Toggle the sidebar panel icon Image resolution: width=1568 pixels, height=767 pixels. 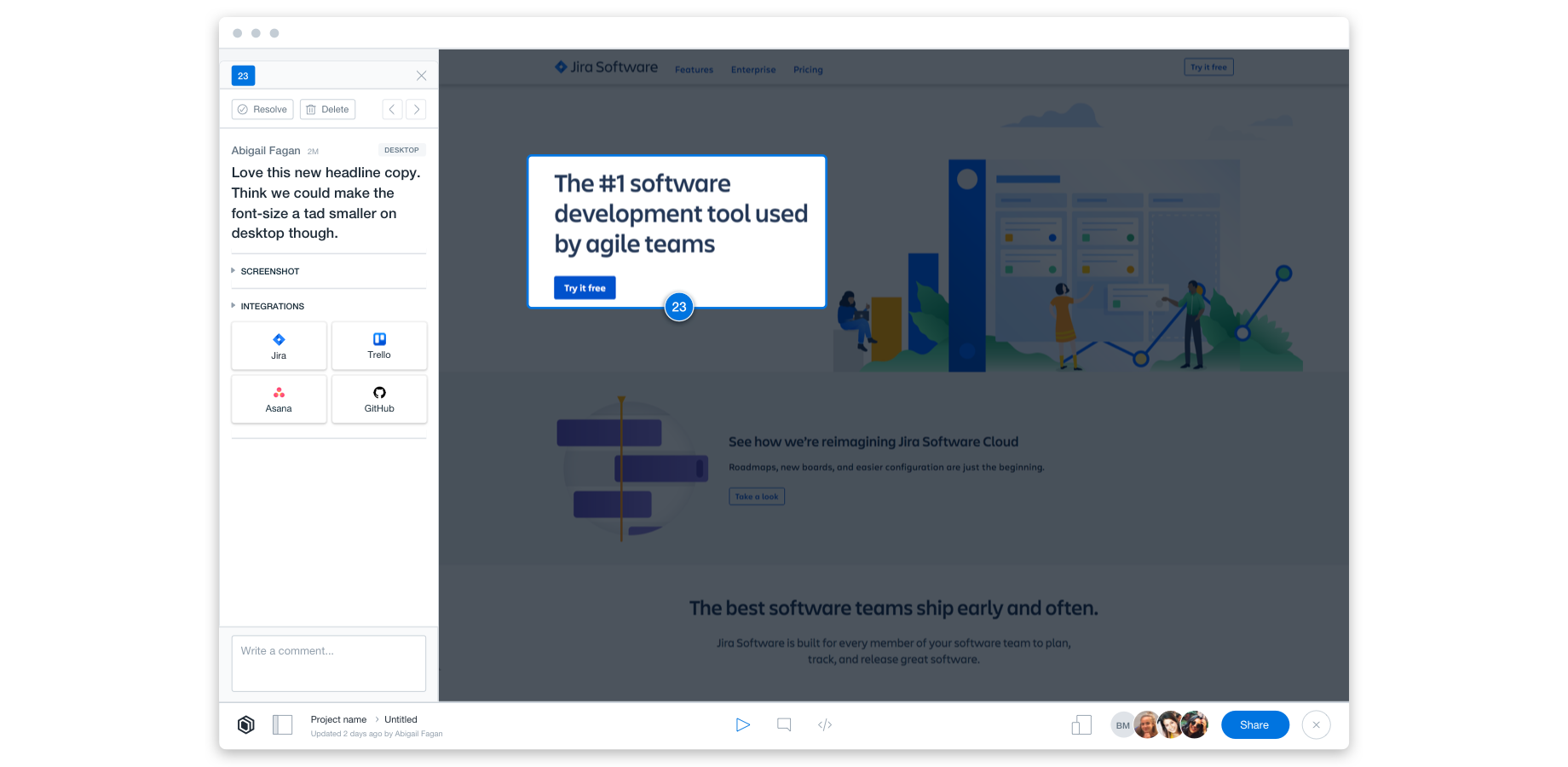coord(282,724)
